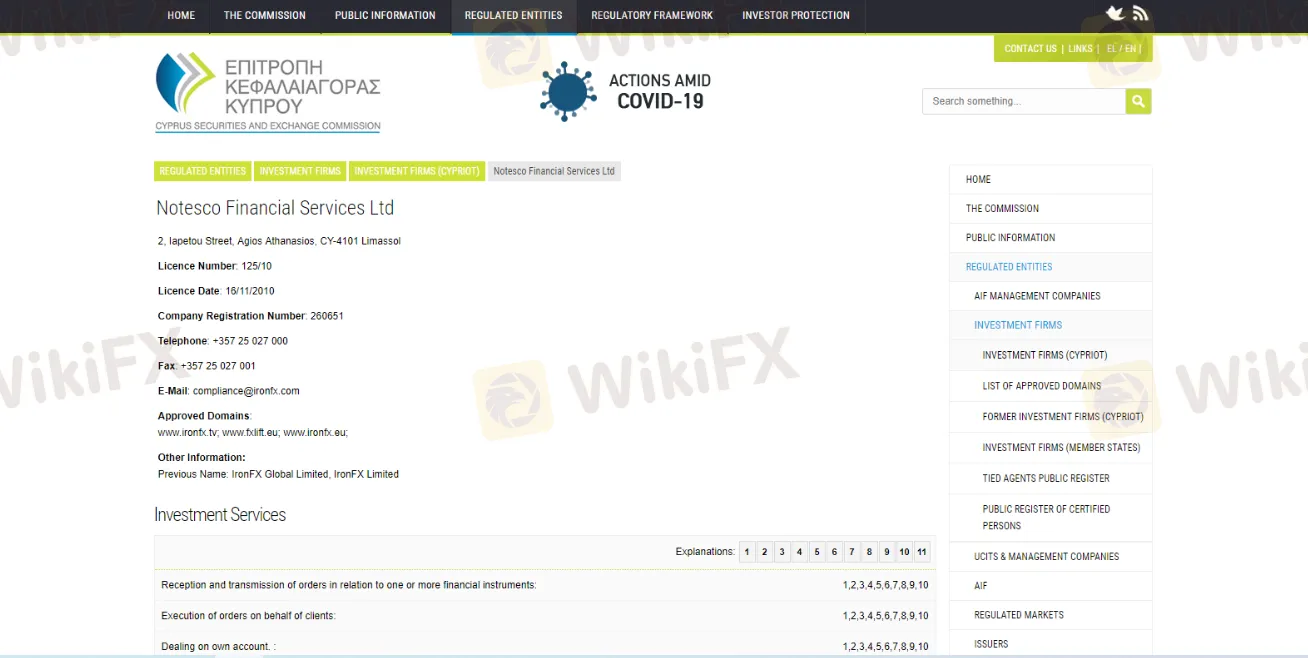This screenshot has width=1308, height=658.
Task: Click approved domains www.ironfx.tv line
Action: click(253, 433)
